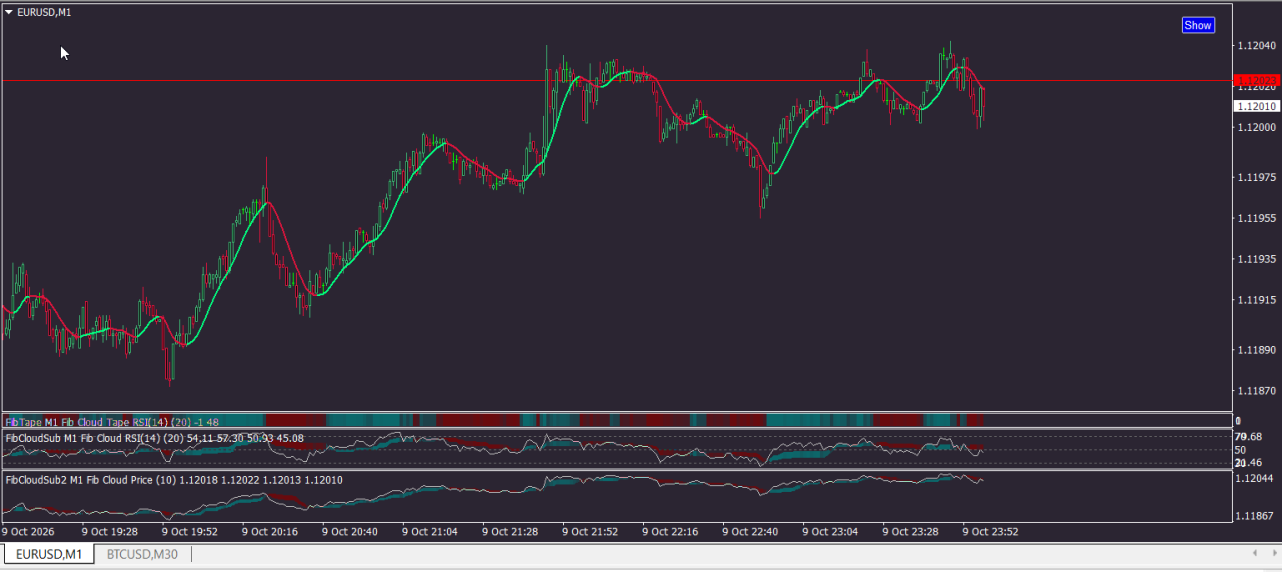The width and height of the screenshot is (1282, 572).
Task: Click the 1.11935 price scale label
Action: point(1256,259)
